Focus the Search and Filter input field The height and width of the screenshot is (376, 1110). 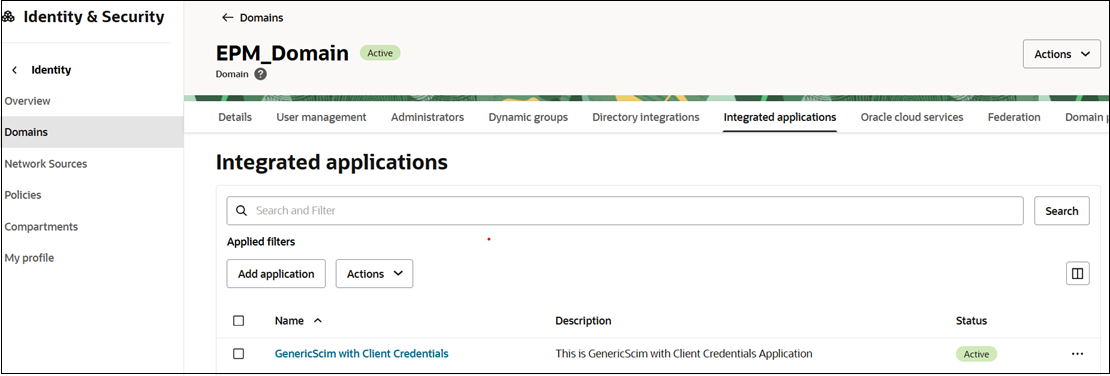point(625,210)
